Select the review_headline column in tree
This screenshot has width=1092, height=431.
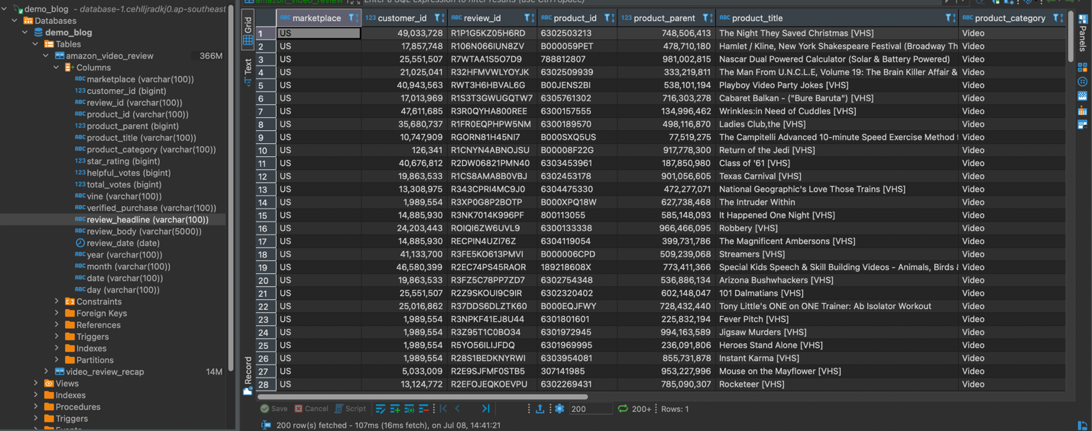[141, 219]
